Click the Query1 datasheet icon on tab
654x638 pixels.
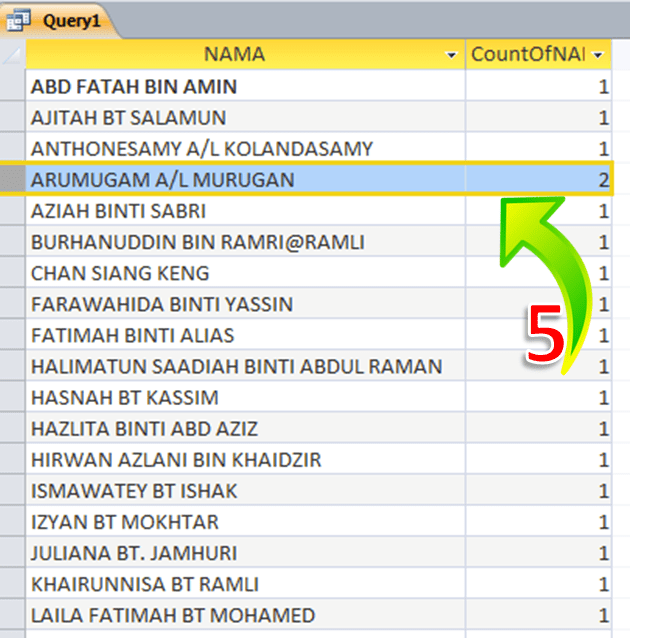(x=20, y=19)
